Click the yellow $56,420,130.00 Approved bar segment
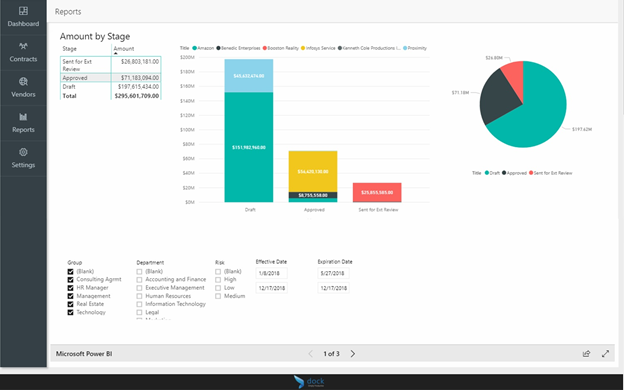 coord(313,172)
